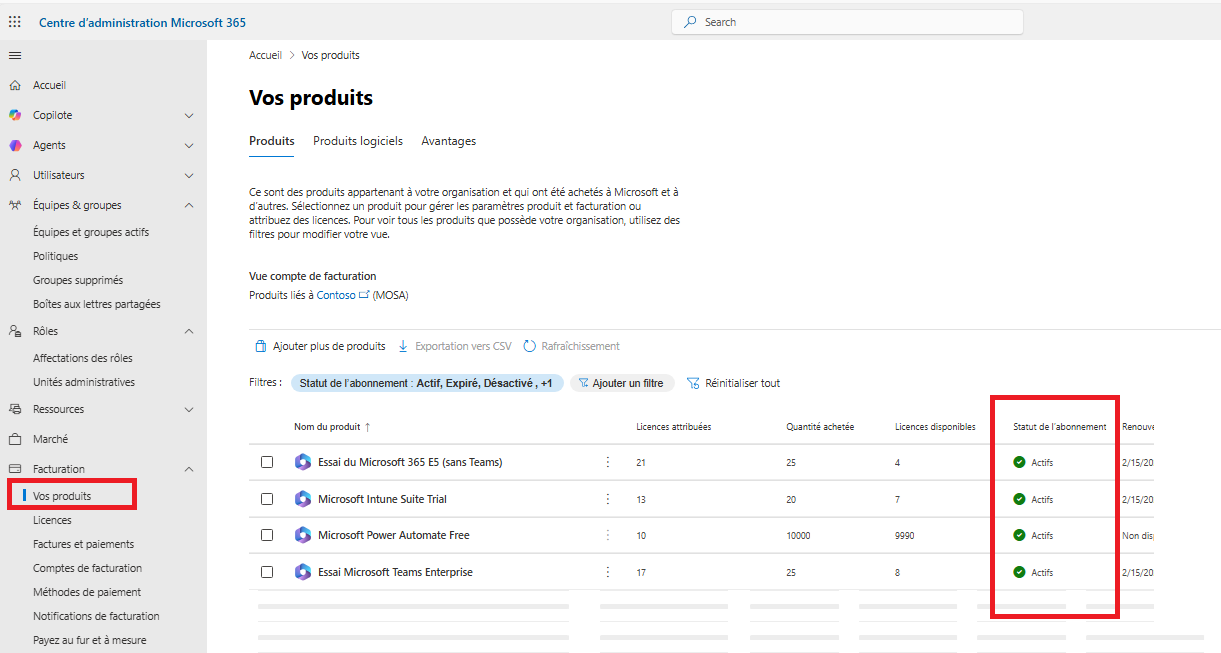Click the Search input field

[x=848, y=22]
